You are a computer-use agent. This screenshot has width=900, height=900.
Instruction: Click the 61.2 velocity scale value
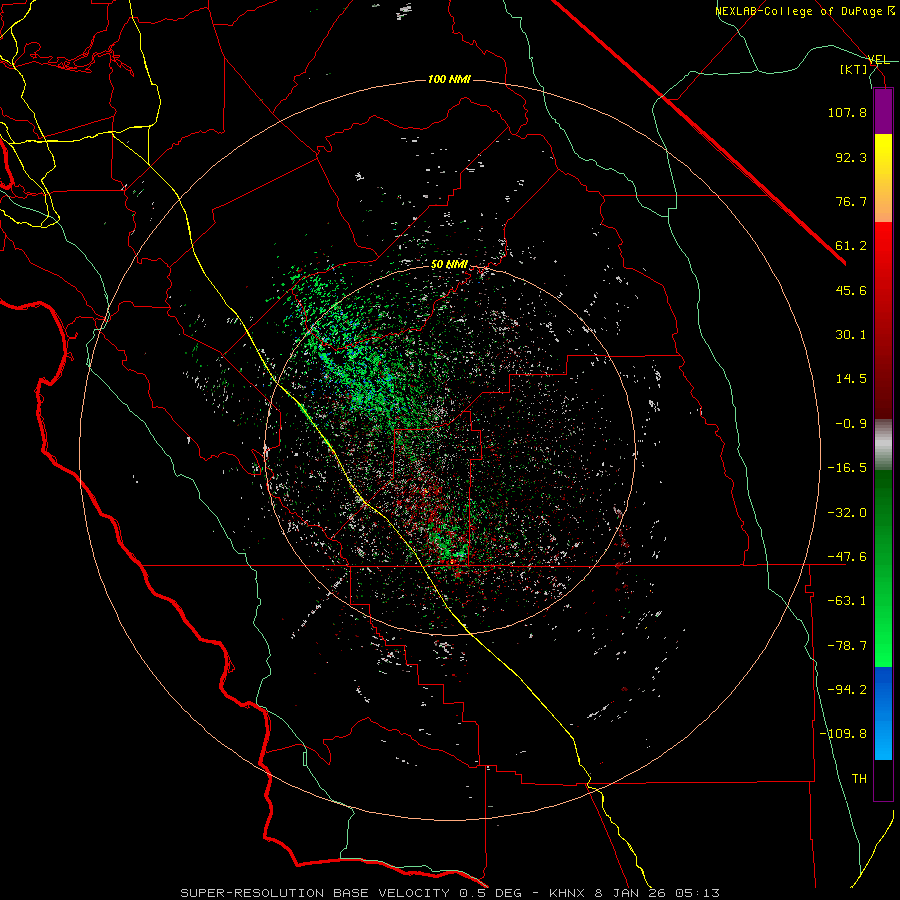click(x=851, y=246)
